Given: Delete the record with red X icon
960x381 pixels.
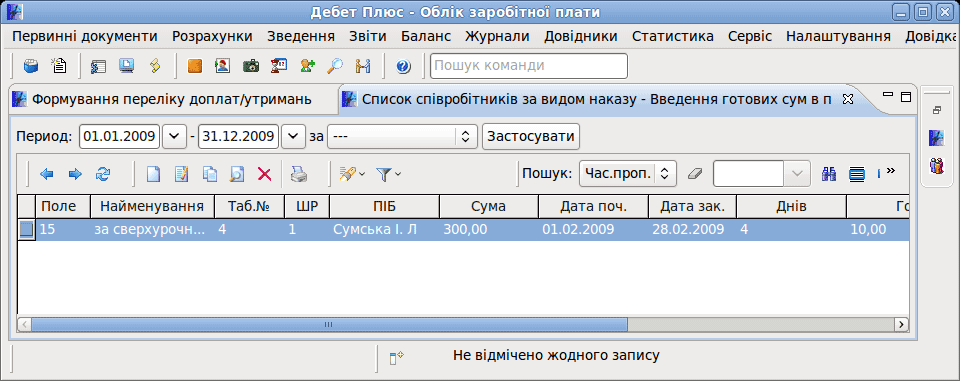Looking at the screenshot, I should pyautogui.click(x=264, y=175).
